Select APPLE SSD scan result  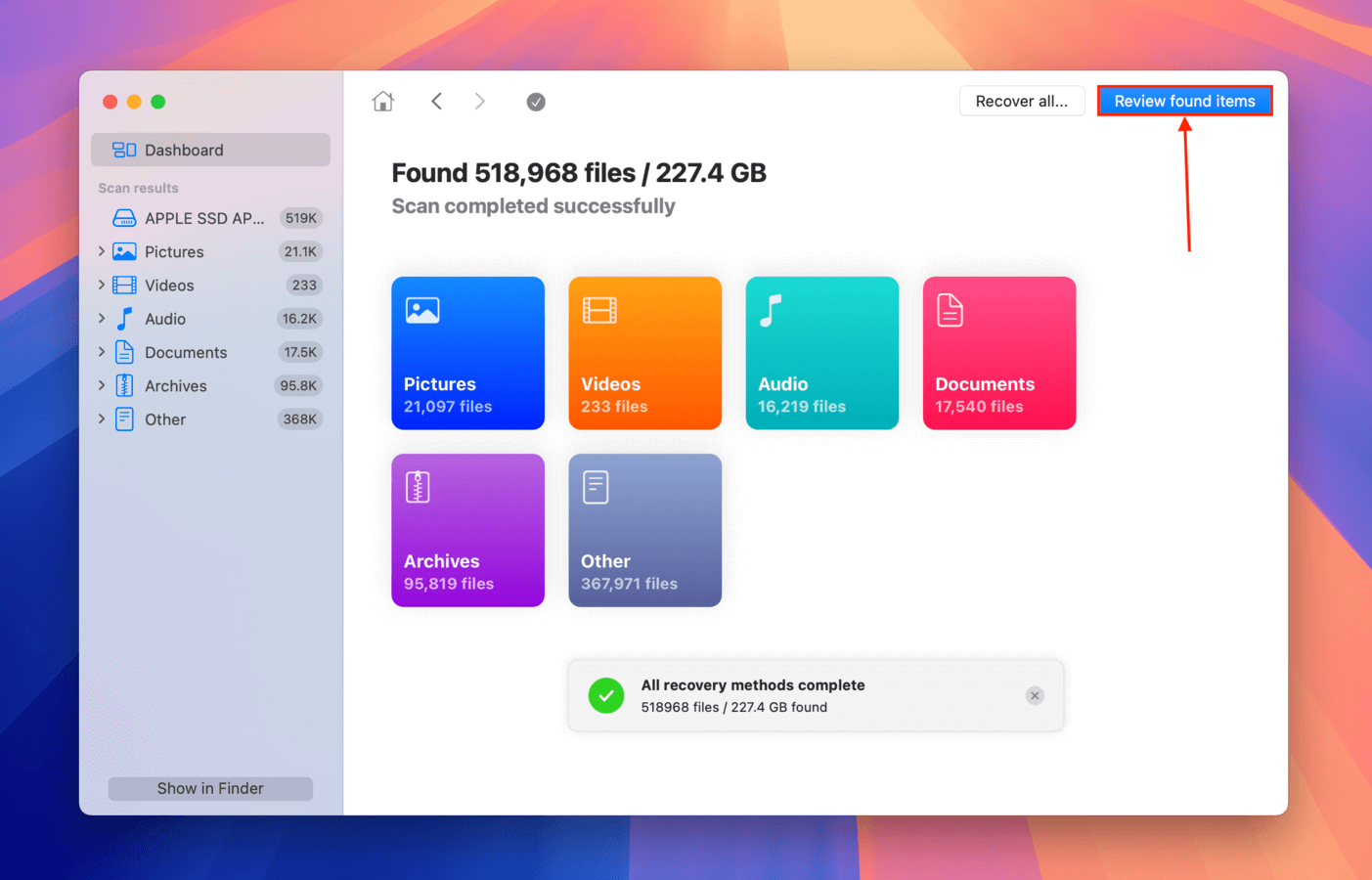tap(204, 218)
